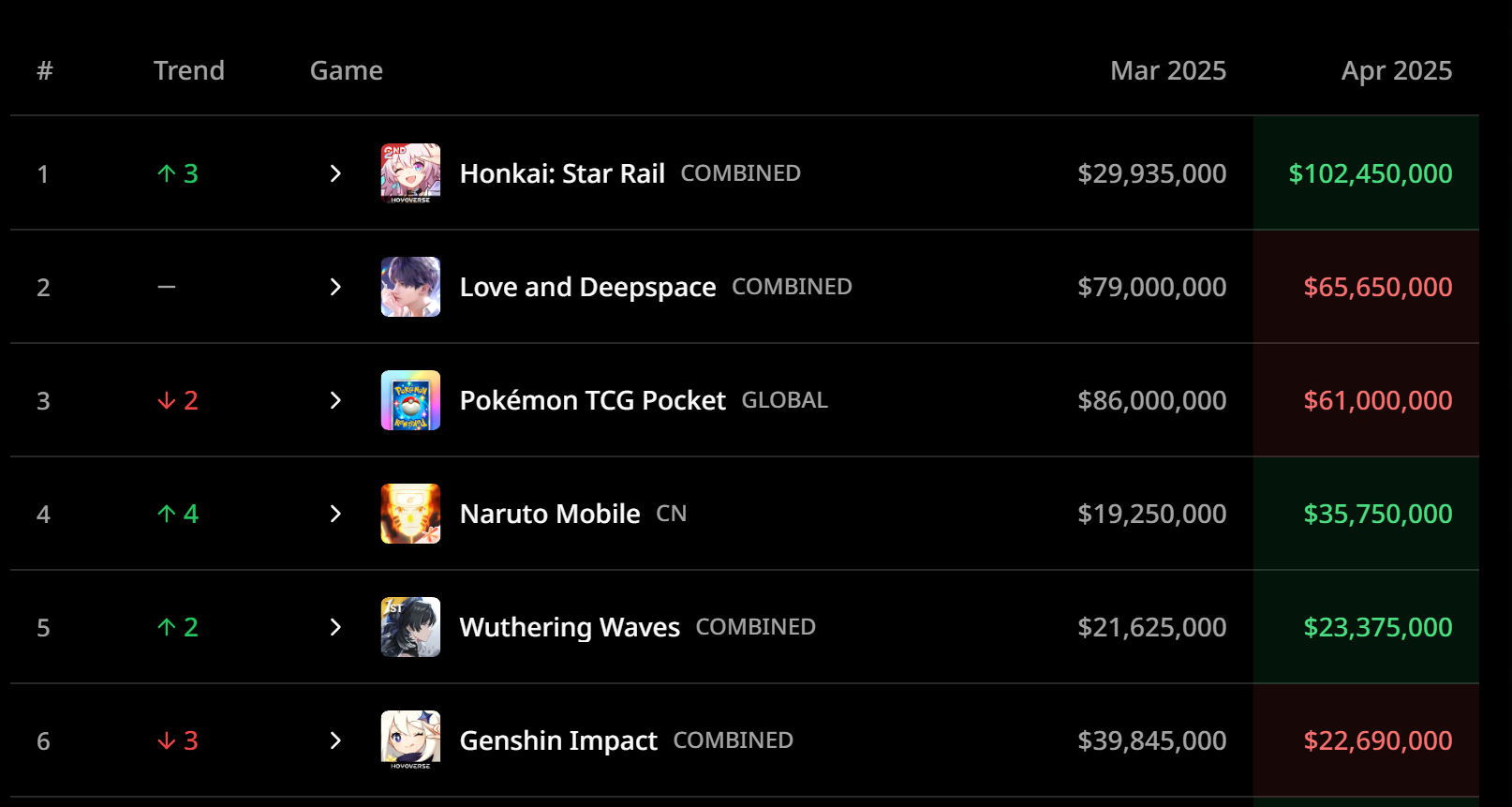Click the Wuthering Waves game icon
This screenshot has width=1512, height=807.
click(x=410, y=627)
